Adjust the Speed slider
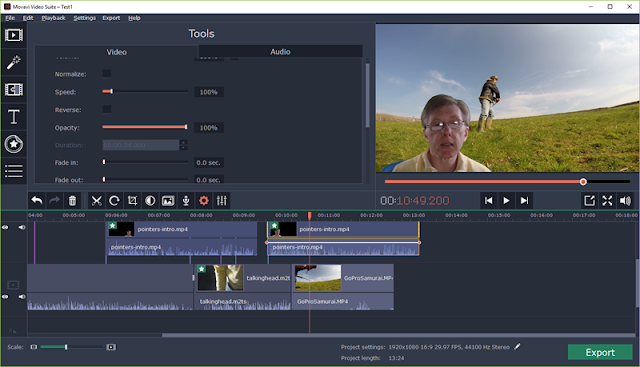The height and width of the screenshot is (367, 640). 145,91
